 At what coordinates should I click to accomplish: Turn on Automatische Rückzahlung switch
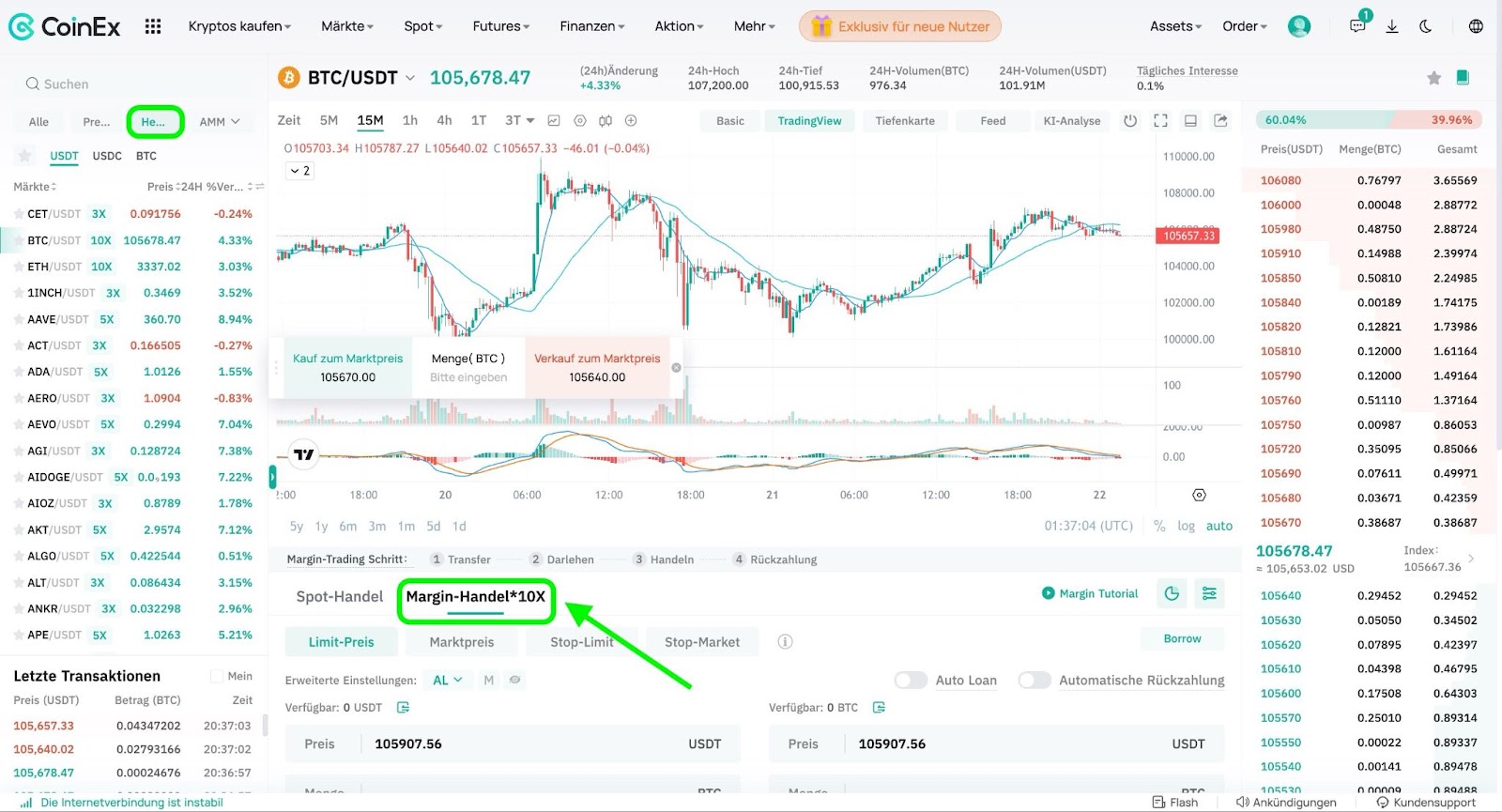1035,680
